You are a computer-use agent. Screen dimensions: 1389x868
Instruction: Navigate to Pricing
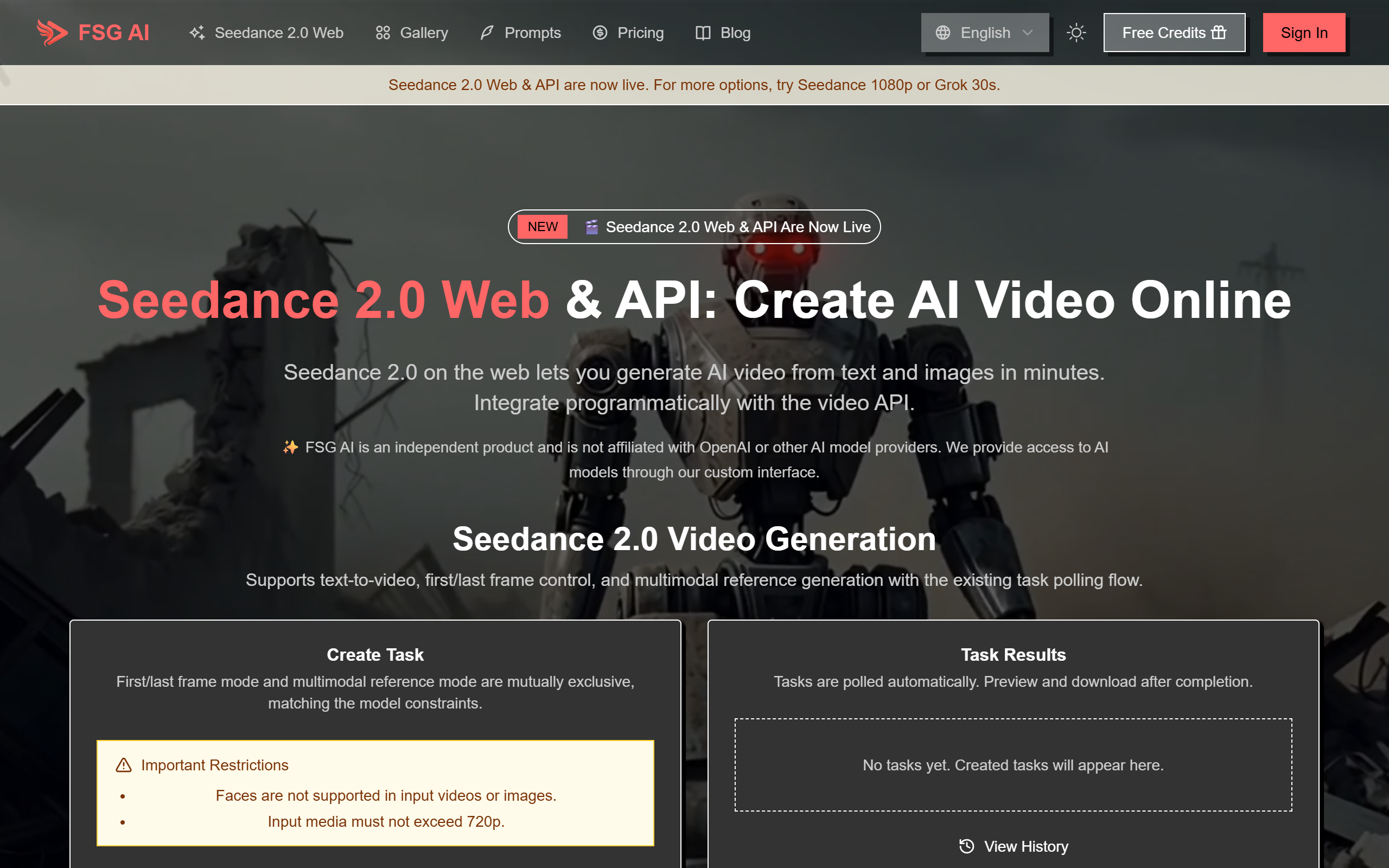[628, 33]
